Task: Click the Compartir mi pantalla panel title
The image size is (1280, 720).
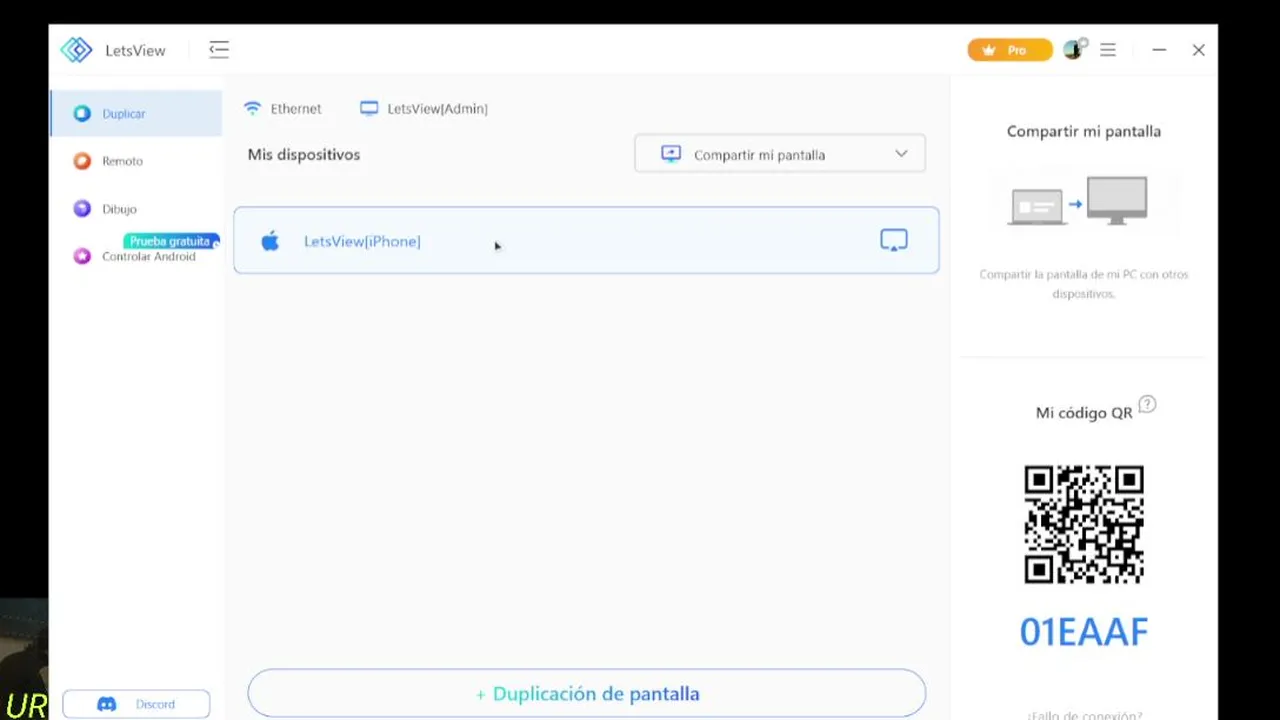Action: (1084, 131)
